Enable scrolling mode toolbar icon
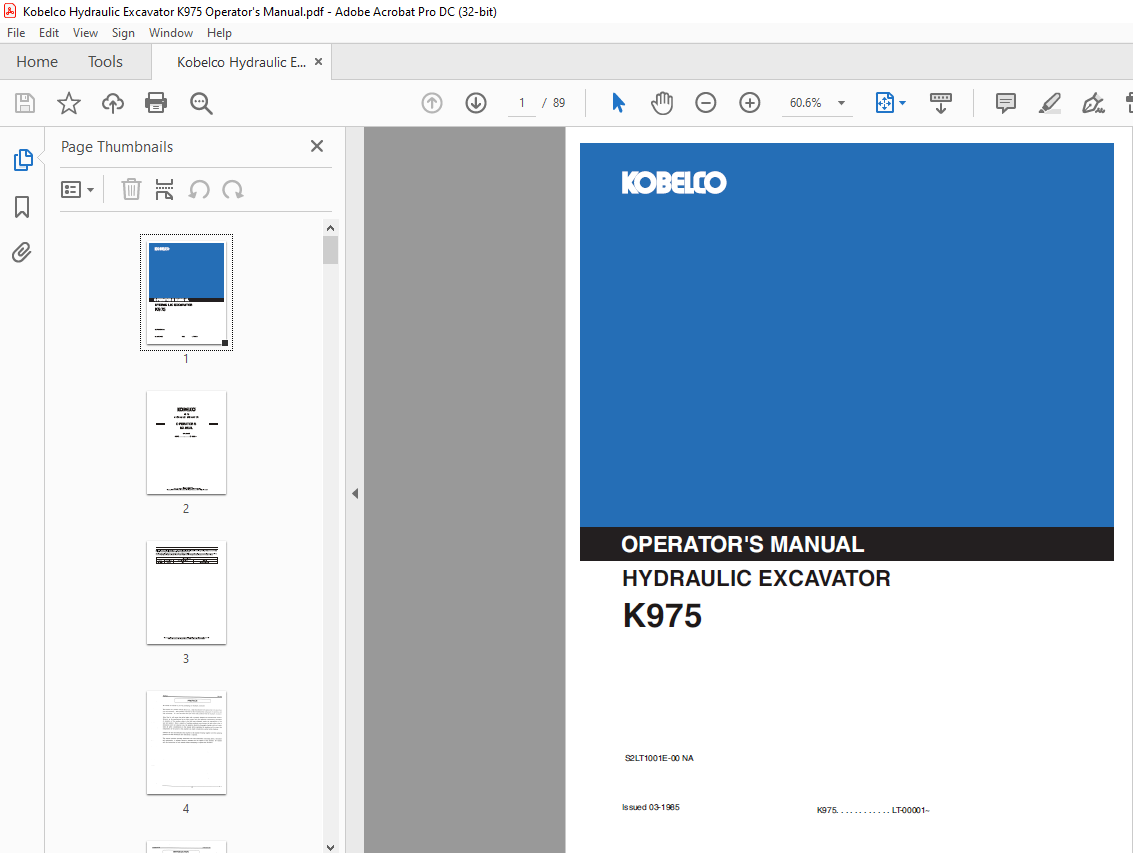1133x853 pixels. [941, 103]
